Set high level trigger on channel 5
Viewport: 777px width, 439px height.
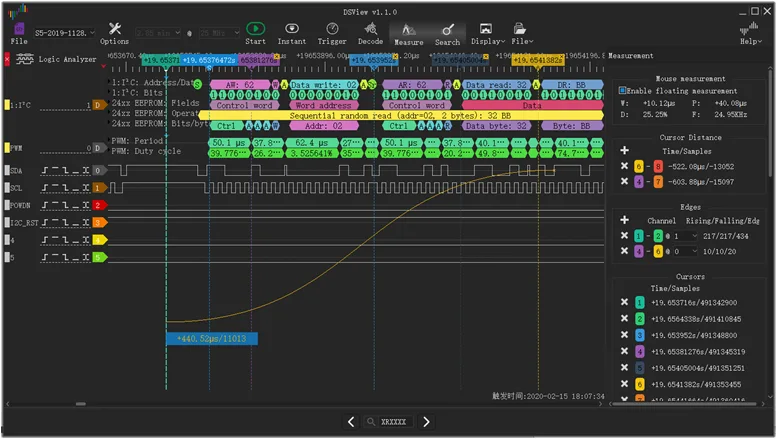pos(56,257)
